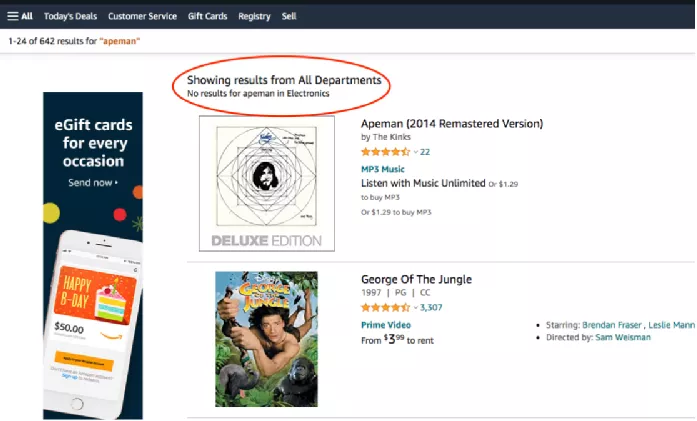Open Today's Deals in navigation bar
Screen dimensions: 697x421
[x=70, y=16]
